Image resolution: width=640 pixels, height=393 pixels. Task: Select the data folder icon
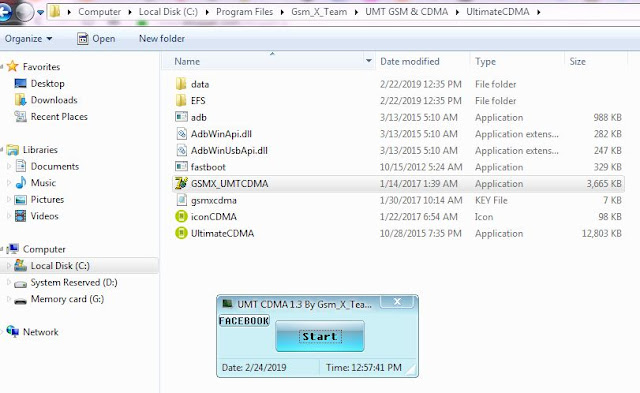pos(181,84)
